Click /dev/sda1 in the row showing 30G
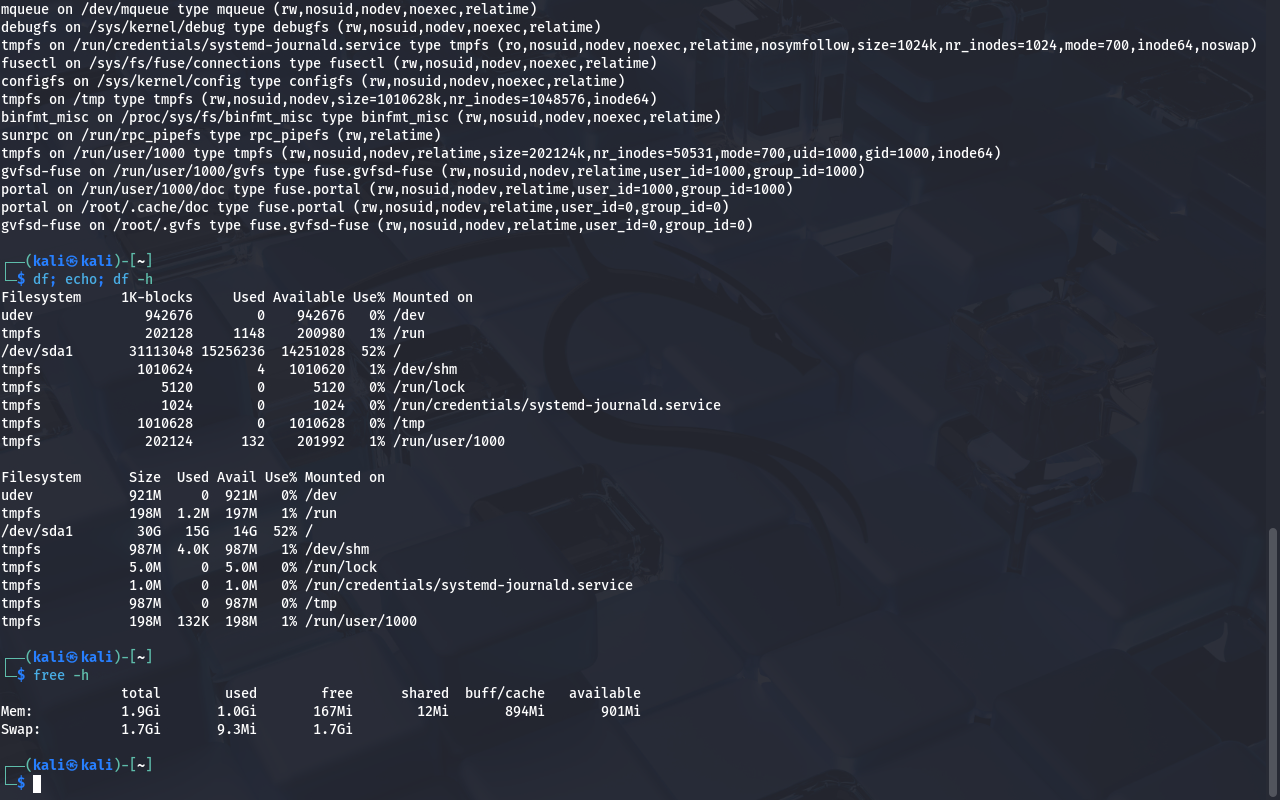The image size is (1280, 800). [37, 531]
